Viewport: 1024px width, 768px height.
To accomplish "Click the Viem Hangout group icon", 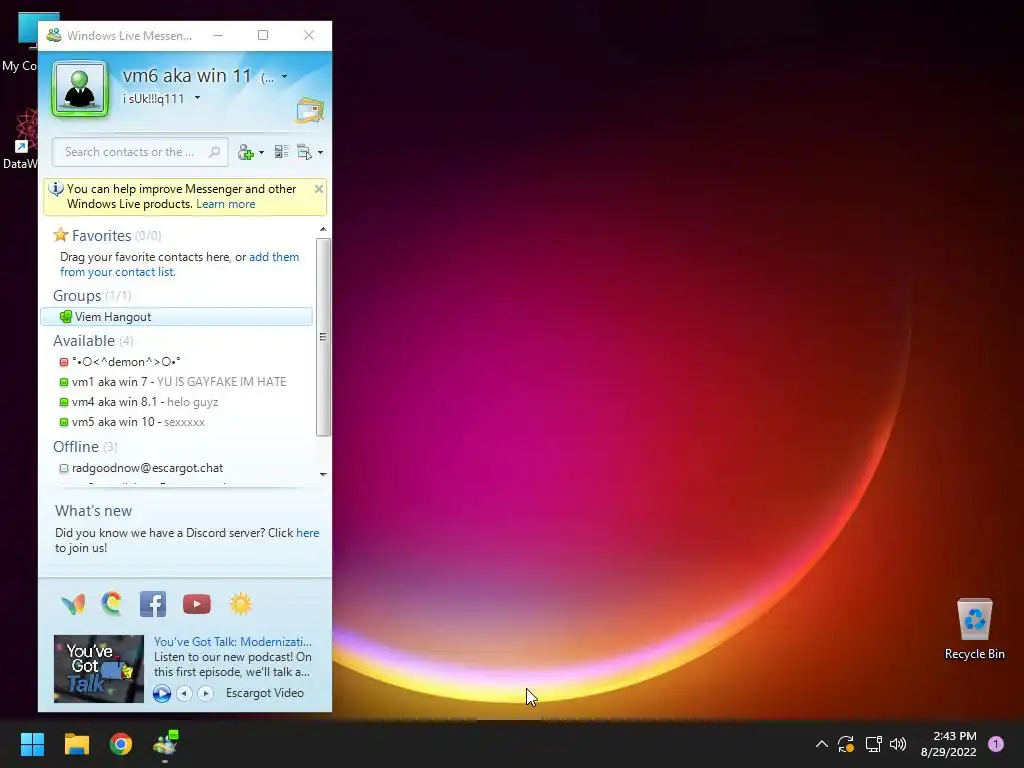I will pos(65,317).
